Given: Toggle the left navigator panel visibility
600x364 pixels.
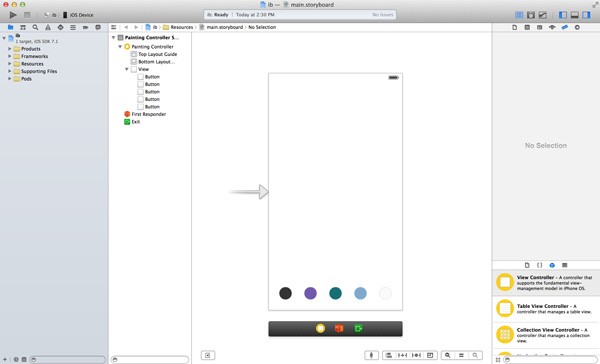Looking at the screenshot, I should 563,15.
